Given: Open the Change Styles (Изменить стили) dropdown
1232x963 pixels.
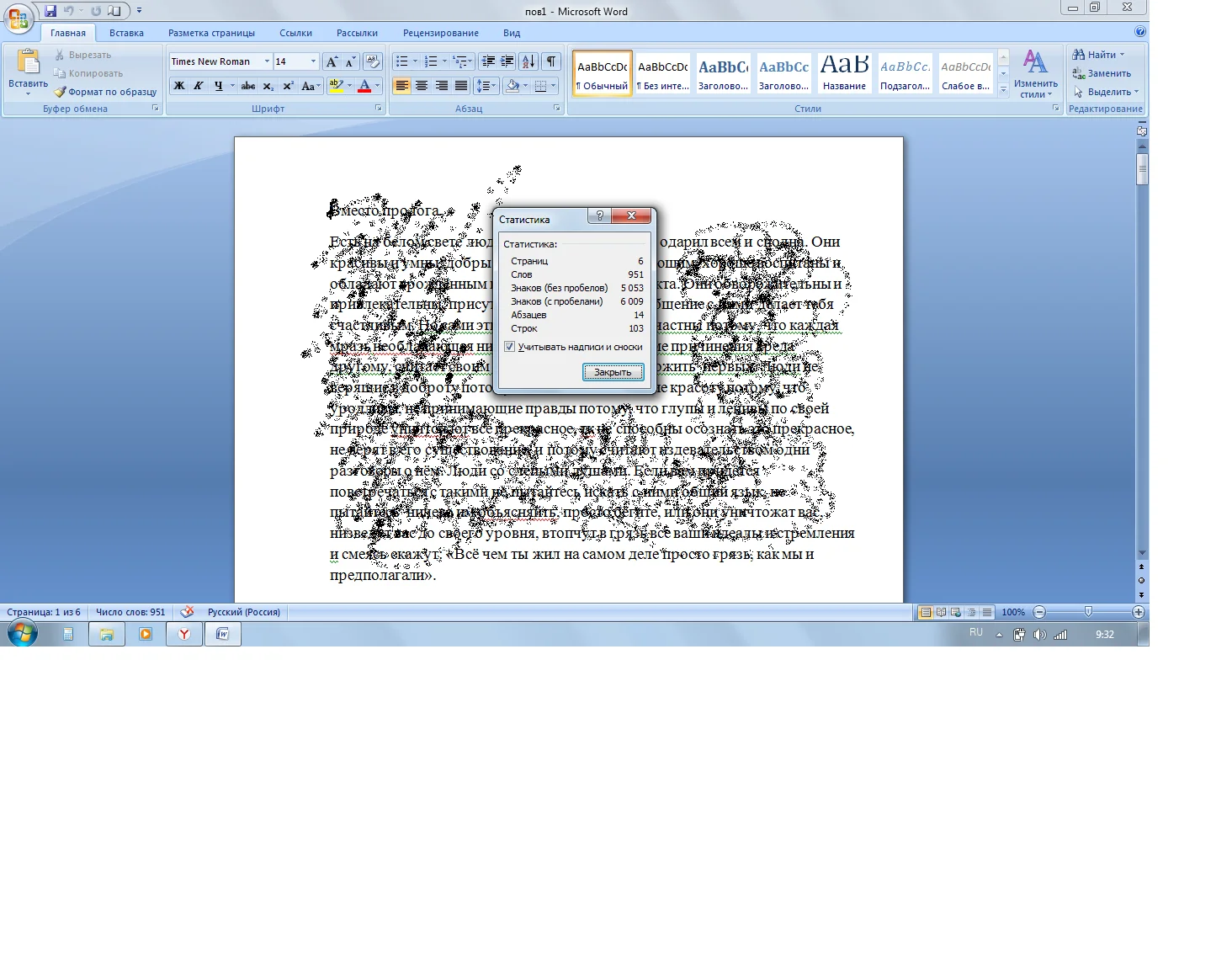Looking at the screenshot, I should (x=1035, y=73).
